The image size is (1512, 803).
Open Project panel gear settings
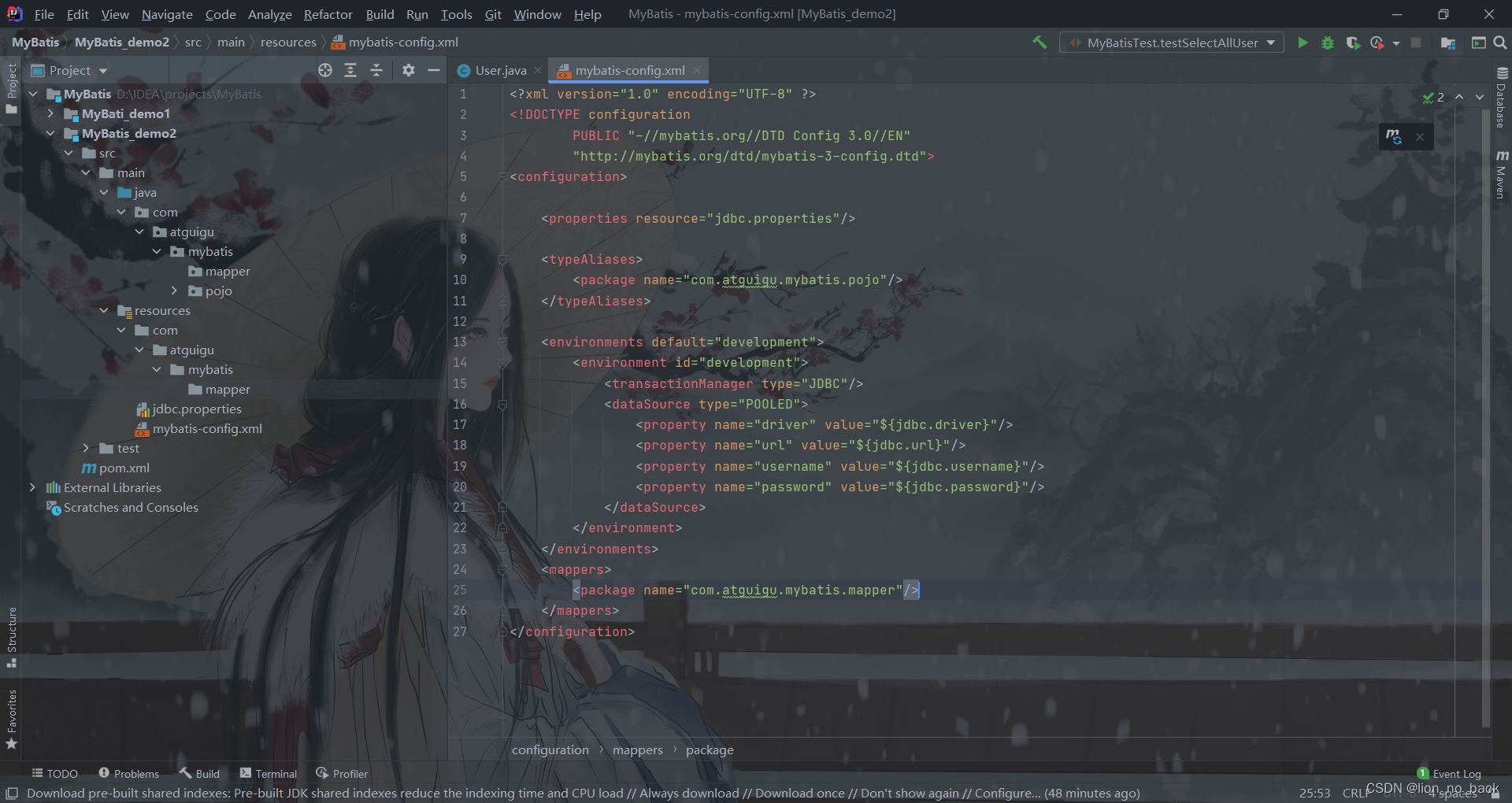click(x=408, y=70)
